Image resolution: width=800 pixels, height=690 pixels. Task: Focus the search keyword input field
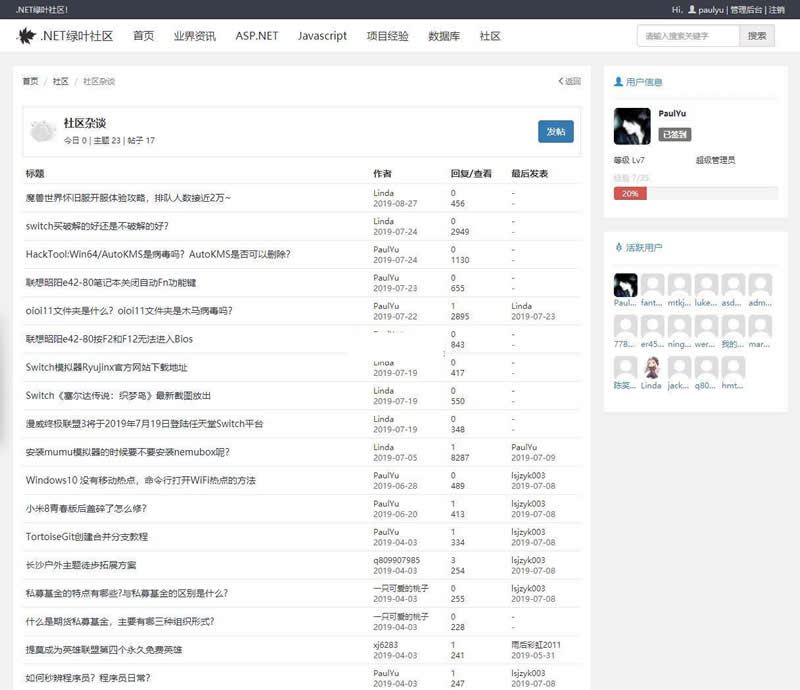688,36
